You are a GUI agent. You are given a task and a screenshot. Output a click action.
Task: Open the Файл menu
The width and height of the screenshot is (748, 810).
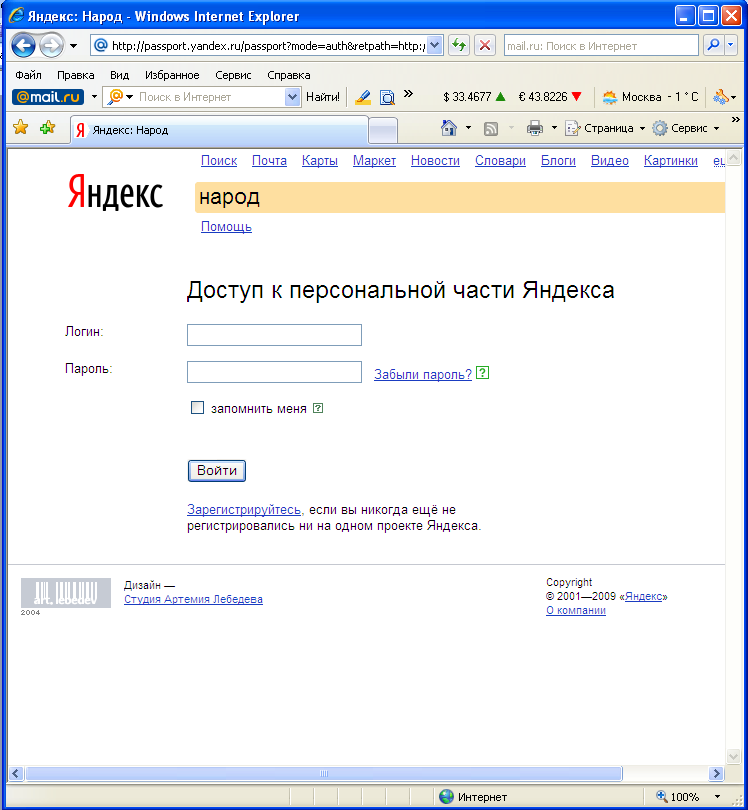tap(28, 75)
